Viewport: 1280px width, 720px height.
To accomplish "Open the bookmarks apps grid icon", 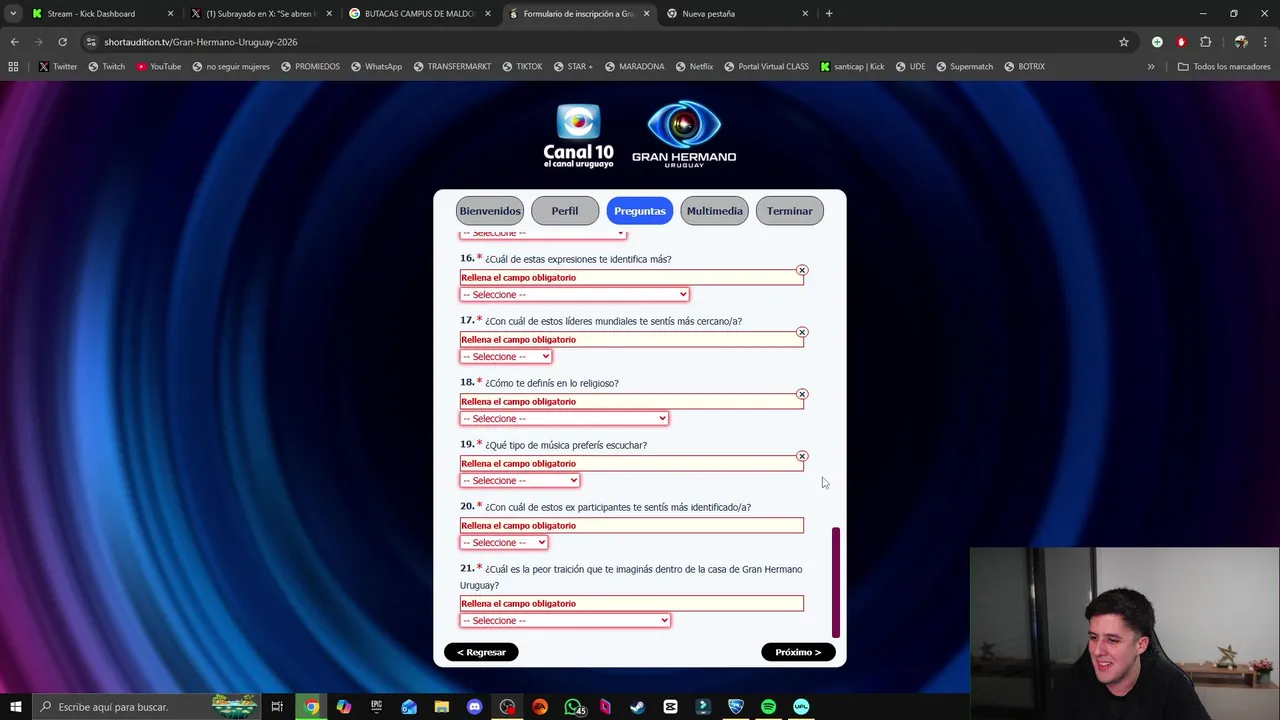I will [x=13, y=67].
